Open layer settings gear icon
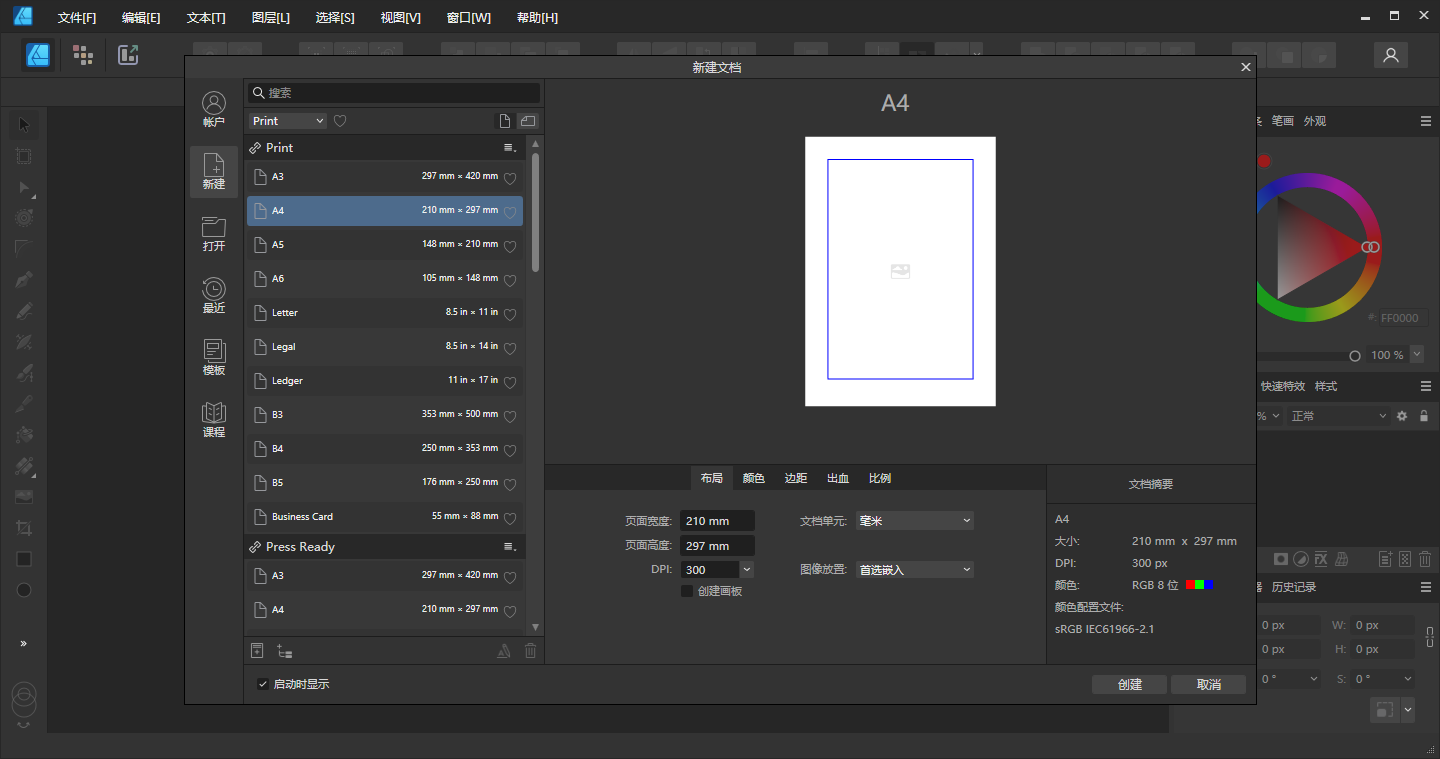 click(1402, 416)
